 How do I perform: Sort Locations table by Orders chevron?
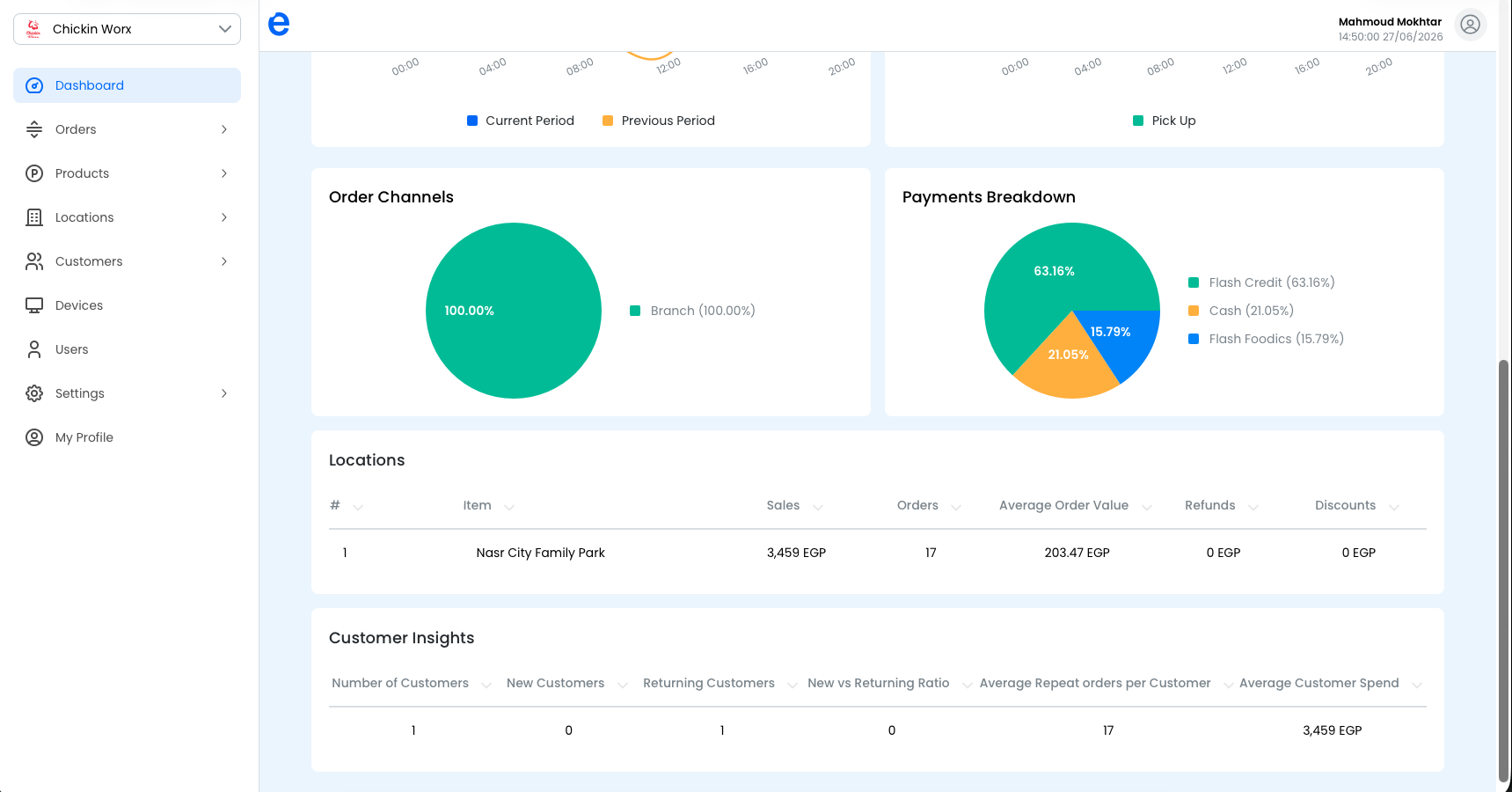click(x=956, y=506)
